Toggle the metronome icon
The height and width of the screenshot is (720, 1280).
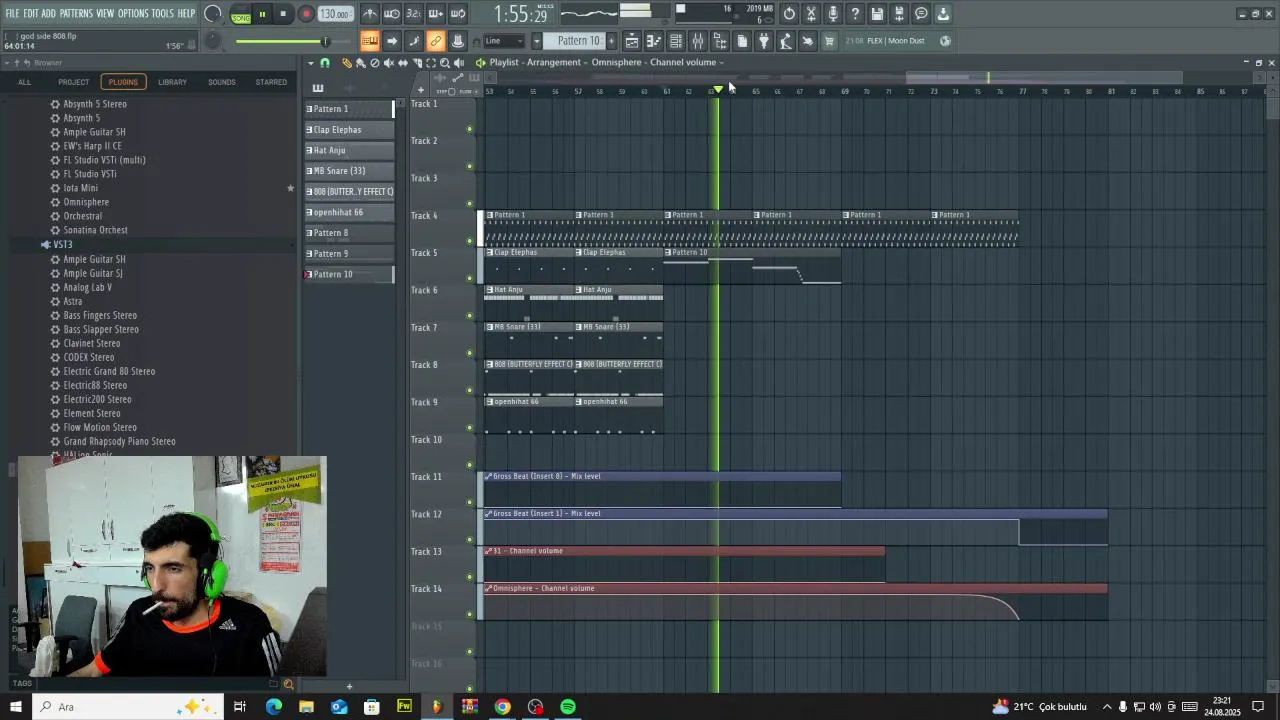pyautogui.click(x=370, y=14)
